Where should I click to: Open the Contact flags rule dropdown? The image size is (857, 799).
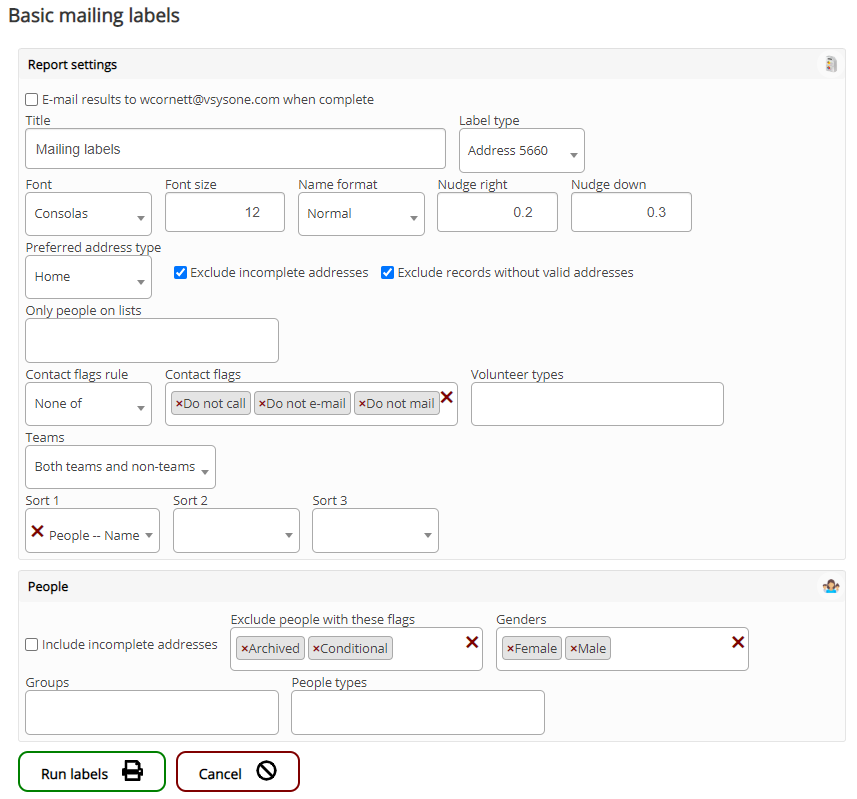pyautogui.click(x=88, y=404)
